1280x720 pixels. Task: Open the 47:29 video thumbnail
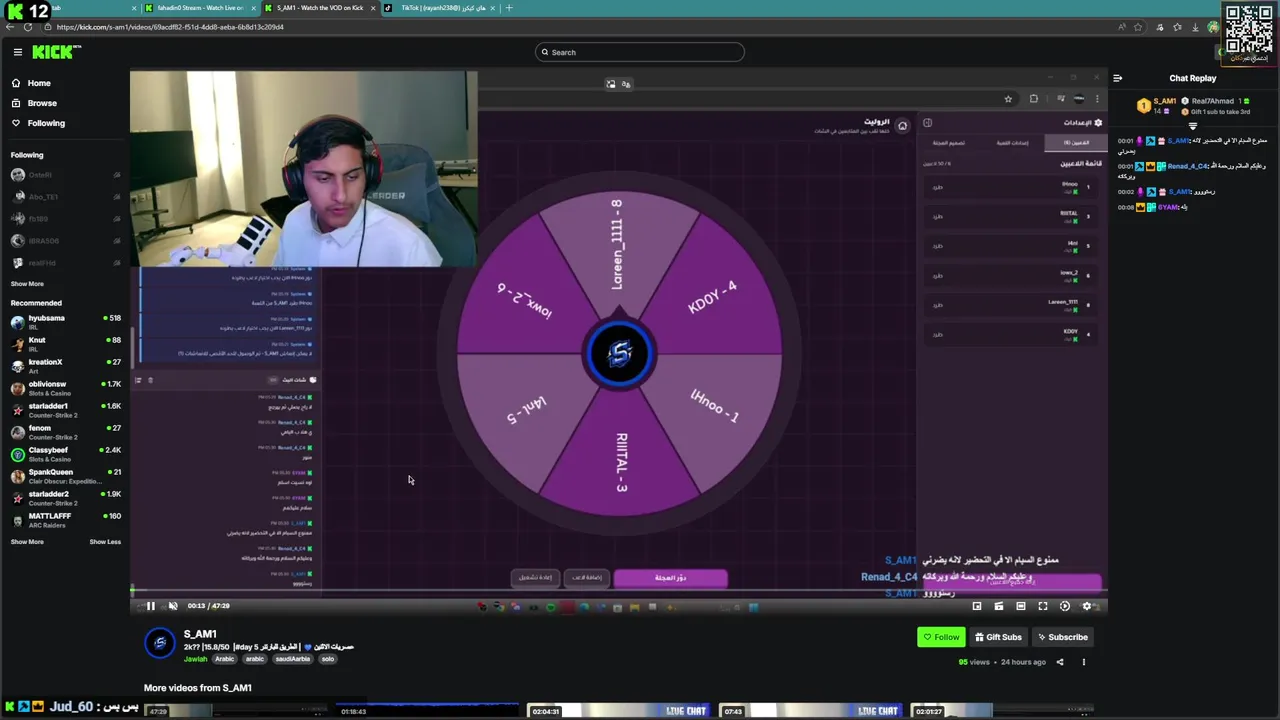pyautogui.click(x=234, y=711)
